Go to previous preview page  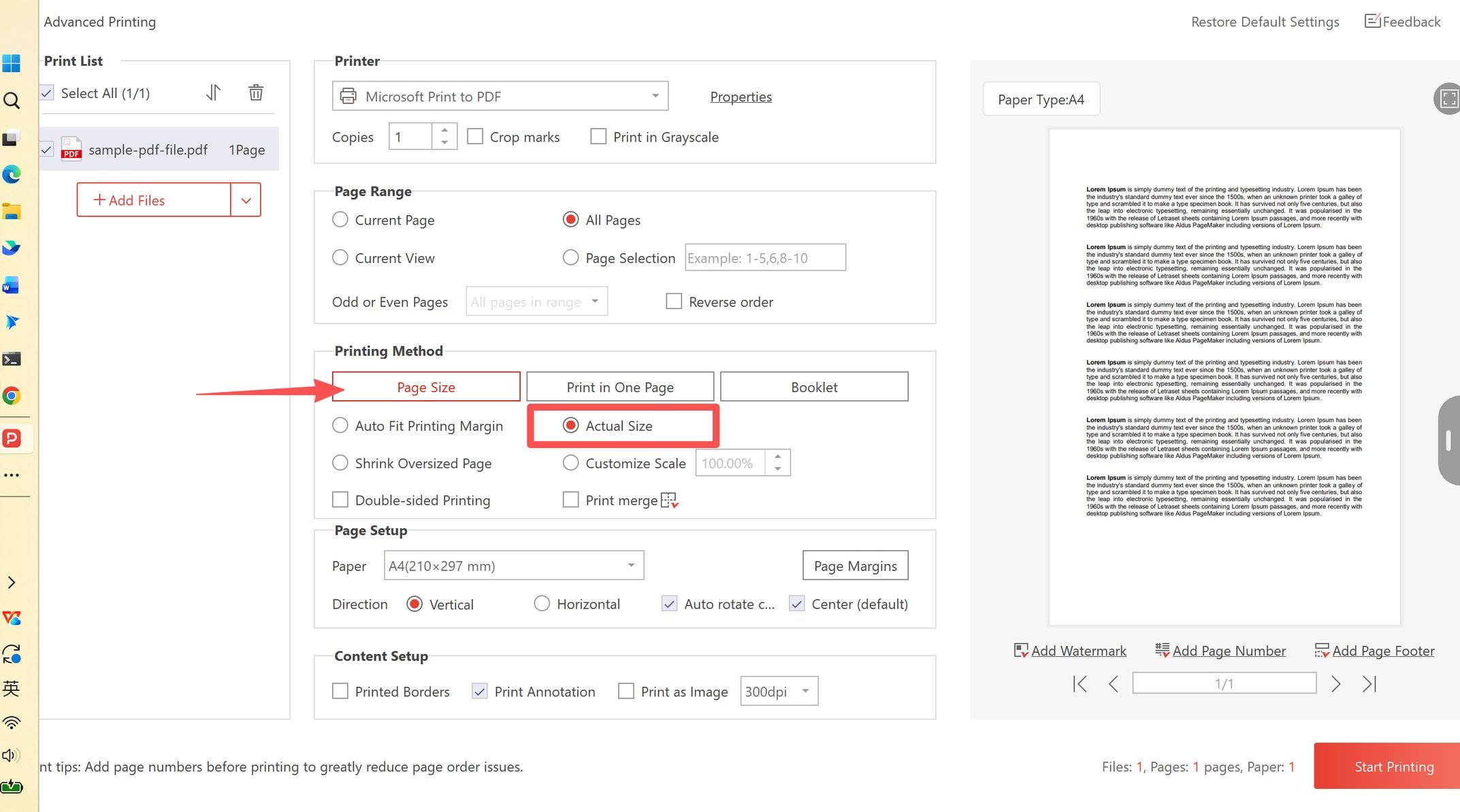coord(1114,683)
